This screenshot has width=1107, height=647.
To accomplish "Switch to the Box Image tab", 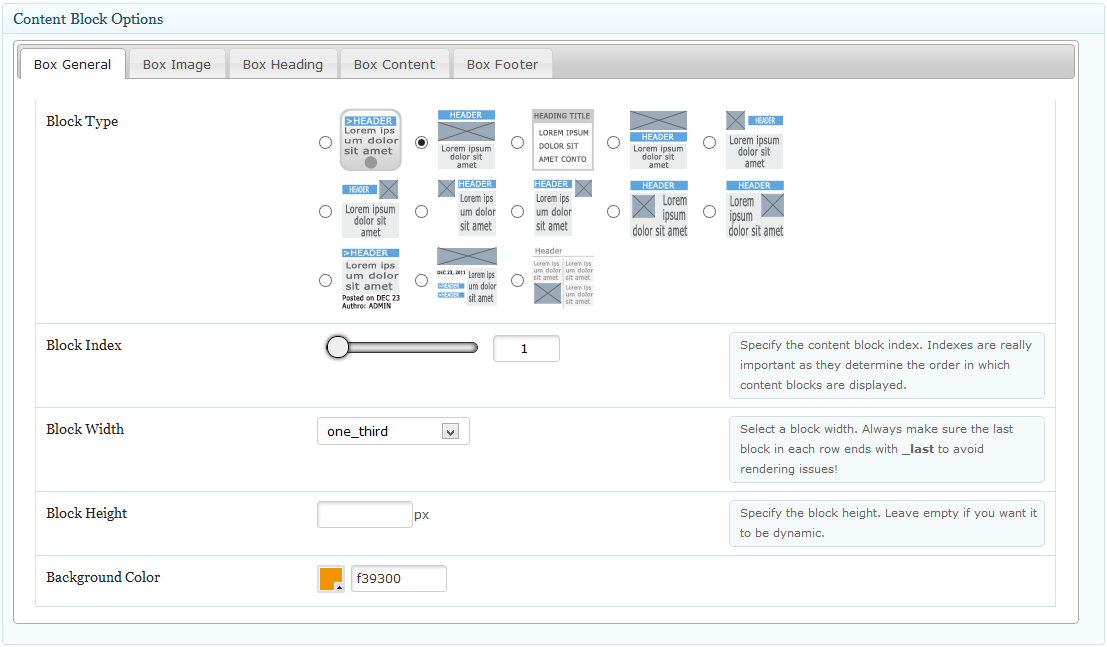I will [x=177, y=64].
